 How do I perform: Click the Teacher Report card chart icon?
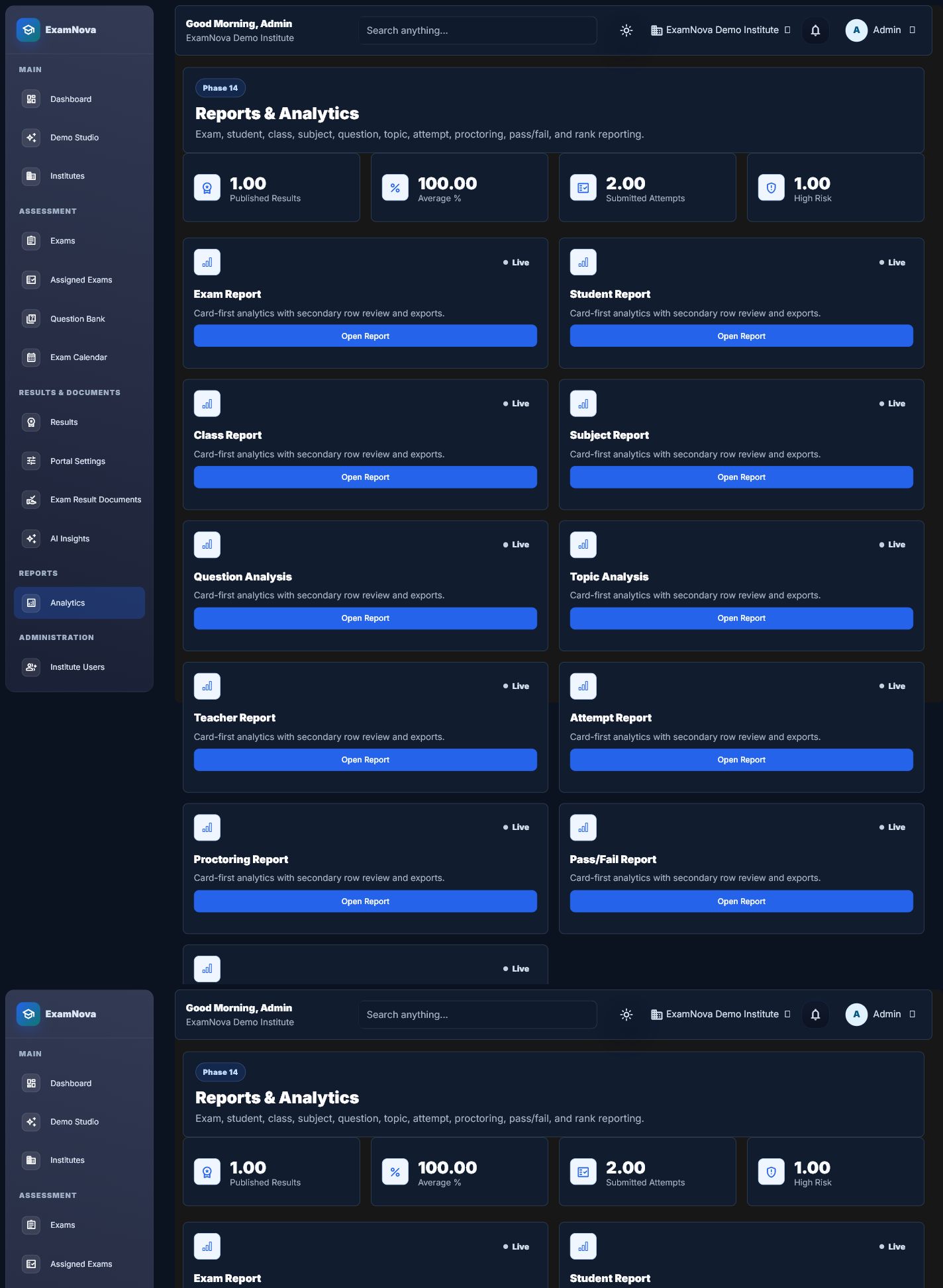(207, 686)
